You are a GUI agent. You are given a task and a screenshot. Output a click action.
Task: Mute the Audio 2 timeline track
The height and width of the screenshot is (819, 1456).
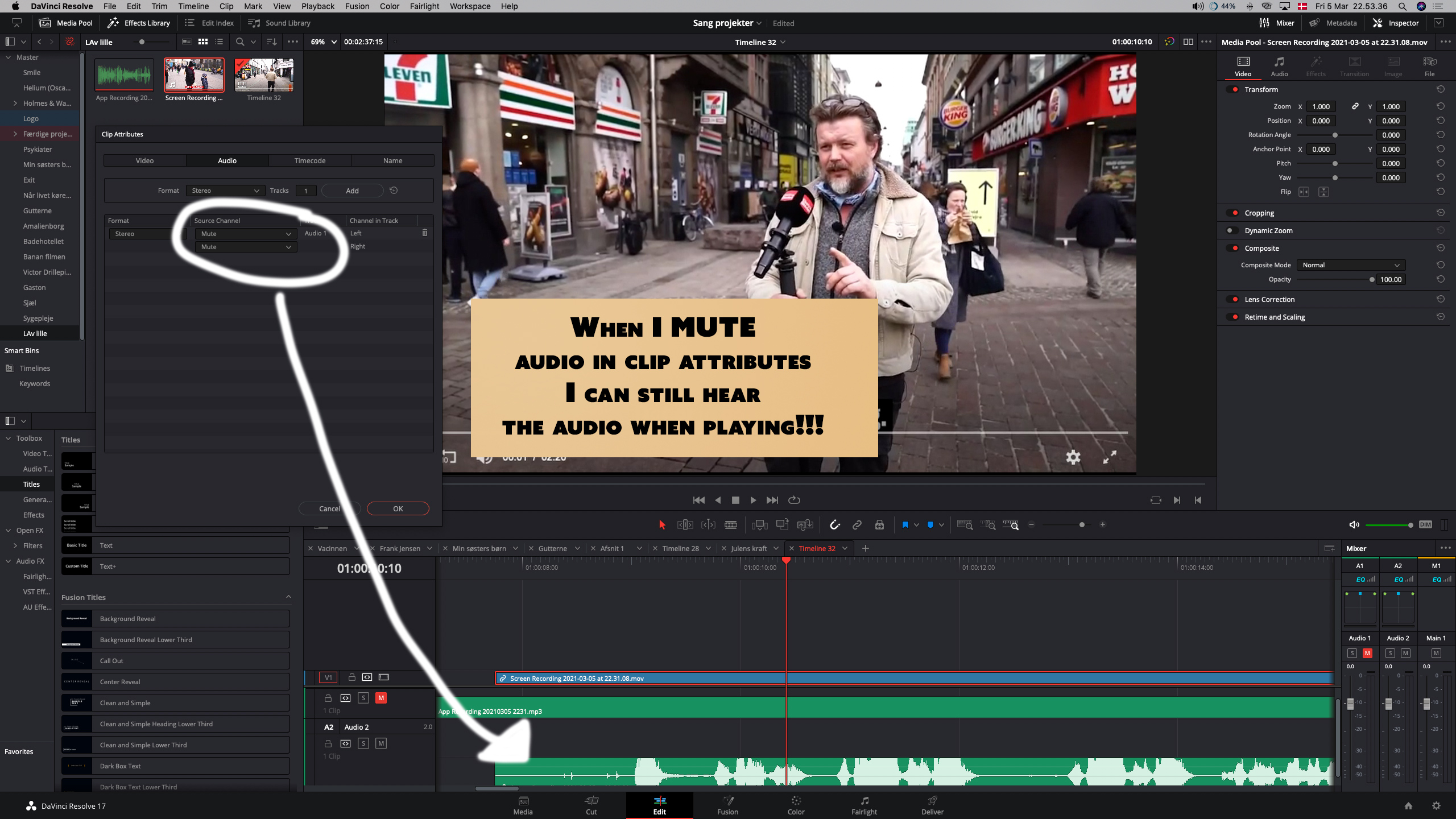381,743
